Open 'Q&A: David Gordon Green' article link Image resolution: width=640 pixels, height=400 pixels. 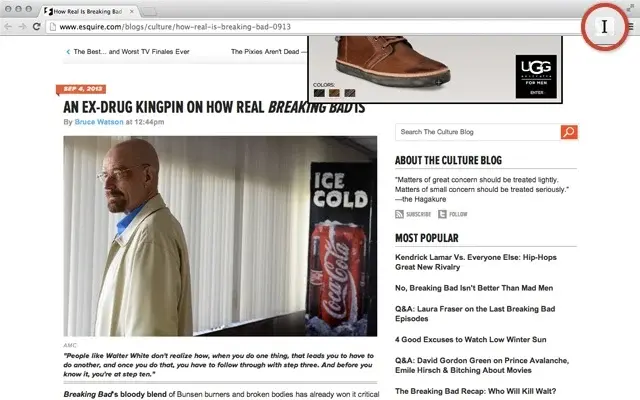[x=482, y=365]
